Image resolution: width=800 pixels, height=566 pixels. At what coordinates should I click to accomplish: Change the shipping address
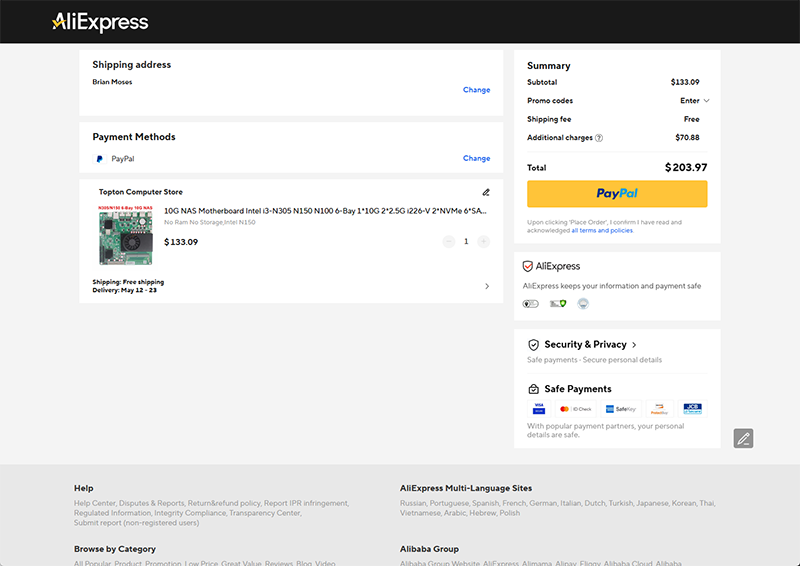pos(477,90)
